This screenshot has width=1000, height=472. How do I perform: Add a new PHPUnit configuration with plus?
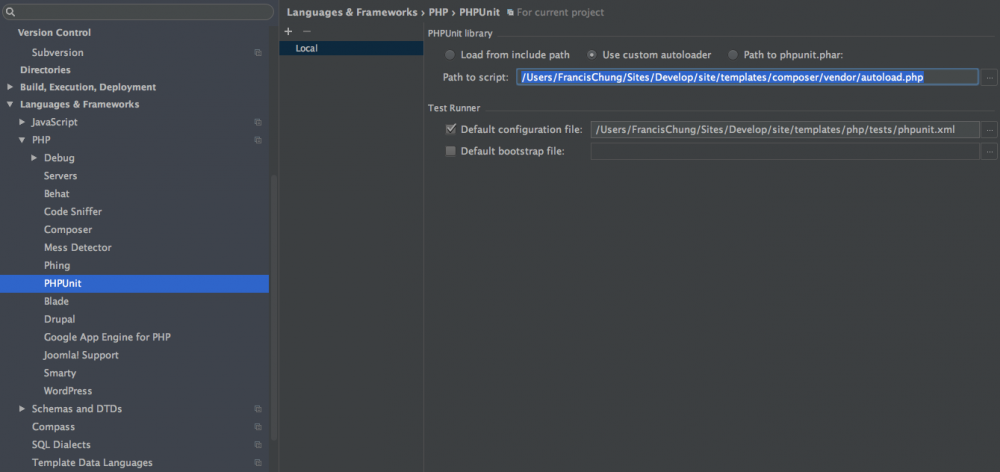coord(288,31)
